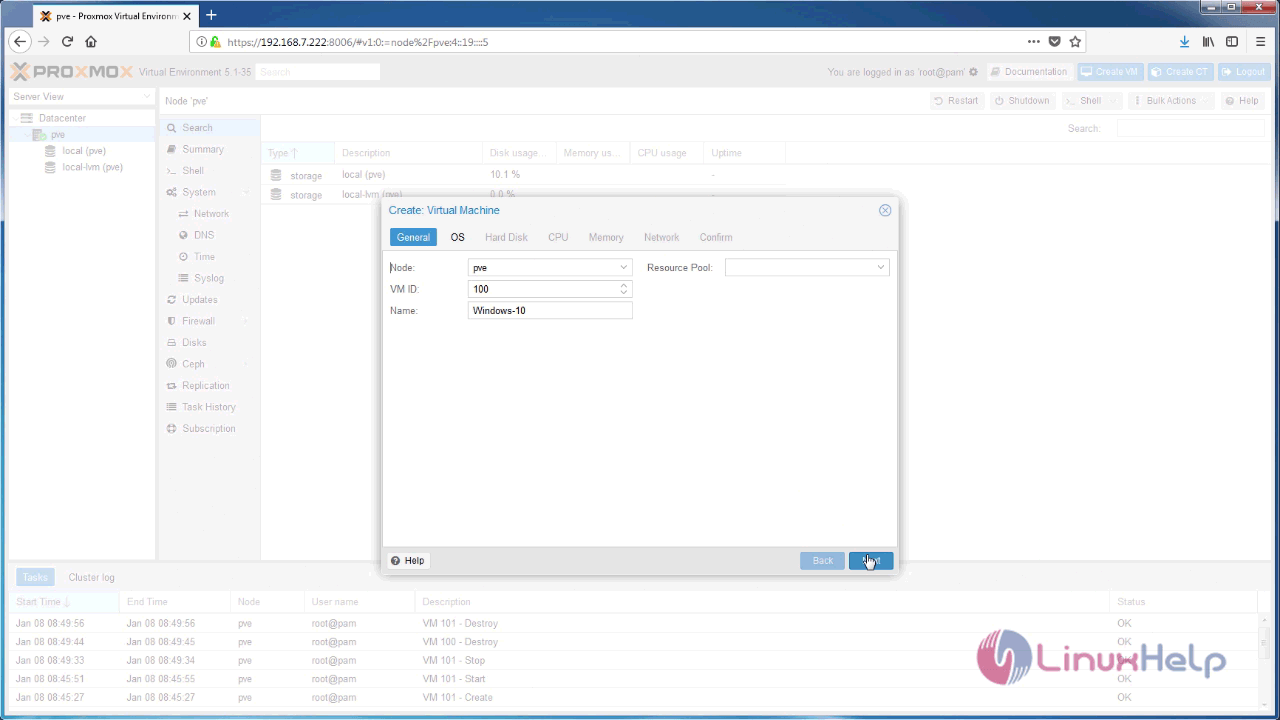
Task: Click the storage search field on the right
Action: coord(1190,129)
